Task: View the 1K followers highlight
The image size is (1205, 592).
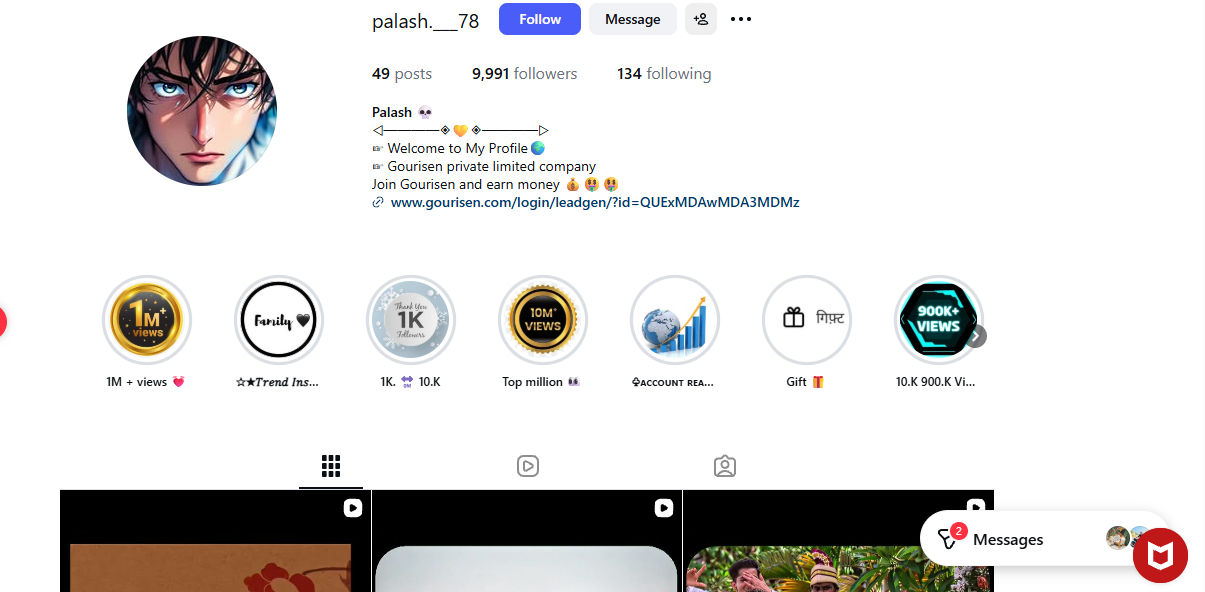Action: (411, 320)
